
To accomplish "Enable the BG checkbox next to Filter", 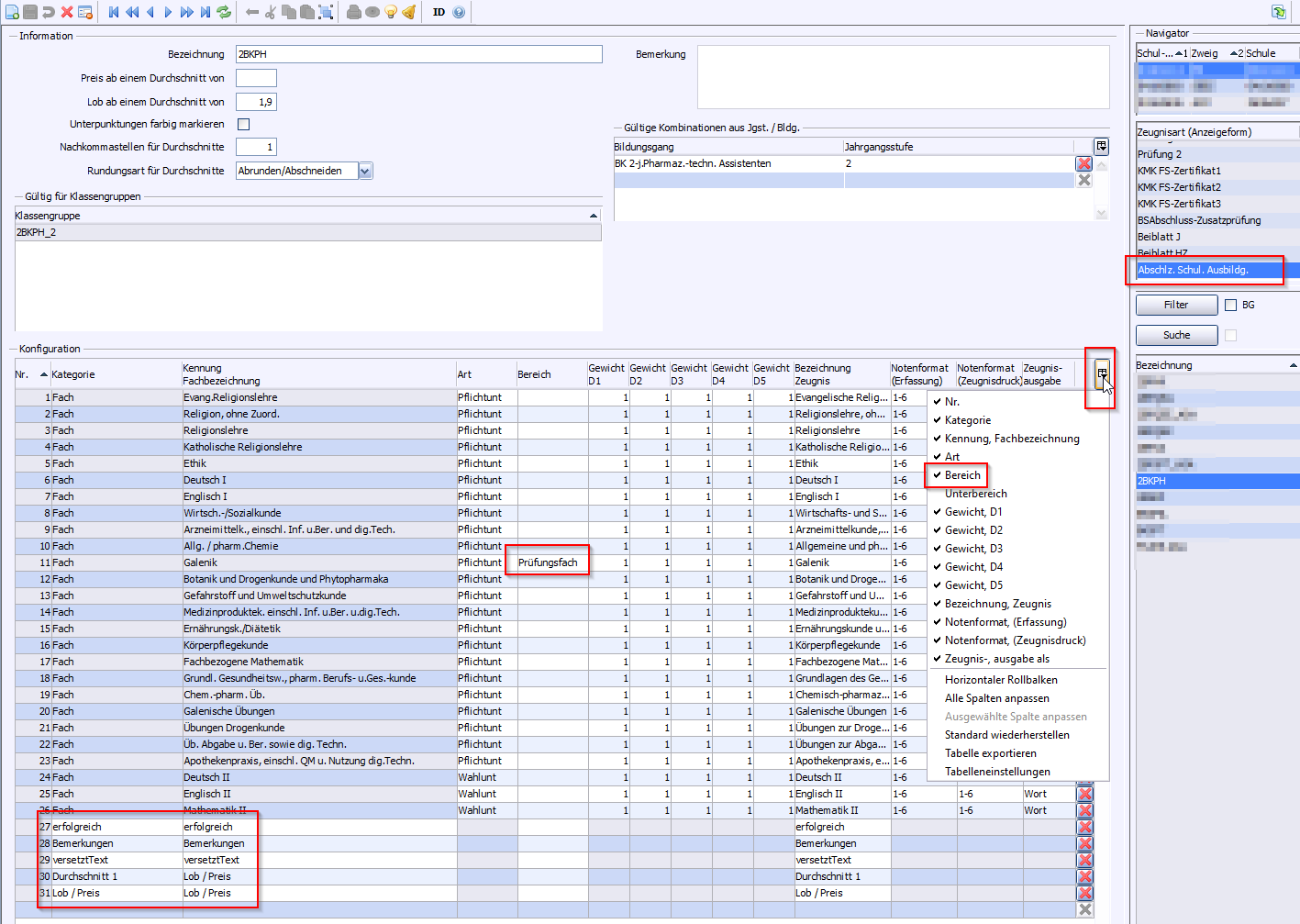I will (1231, 305).
